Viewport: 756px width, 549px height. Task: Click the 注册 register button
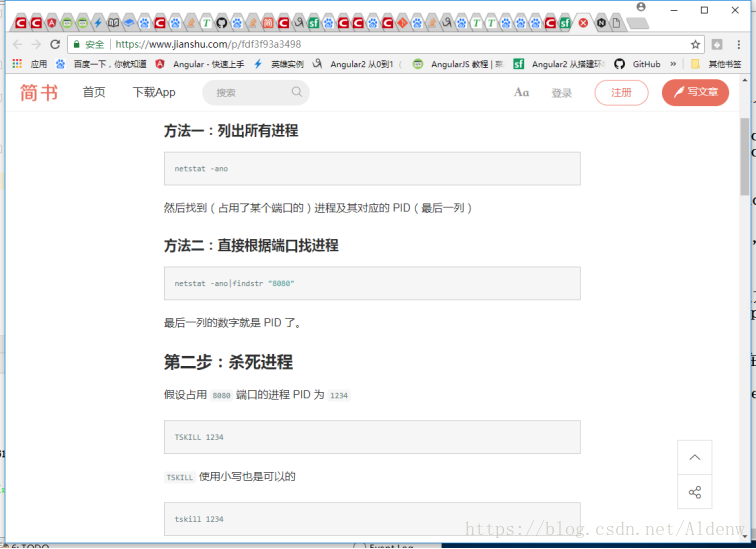pyautogui.click(x=621, y=93)
